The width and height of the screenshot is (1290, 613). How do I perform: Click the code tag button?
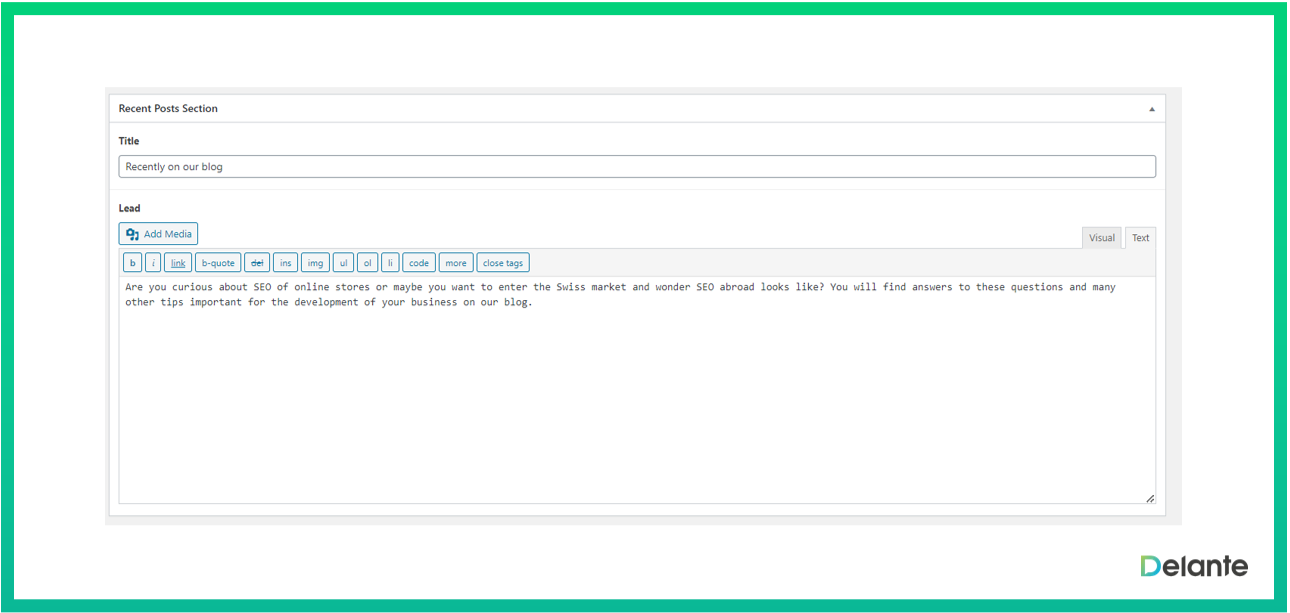click(419, 263)
